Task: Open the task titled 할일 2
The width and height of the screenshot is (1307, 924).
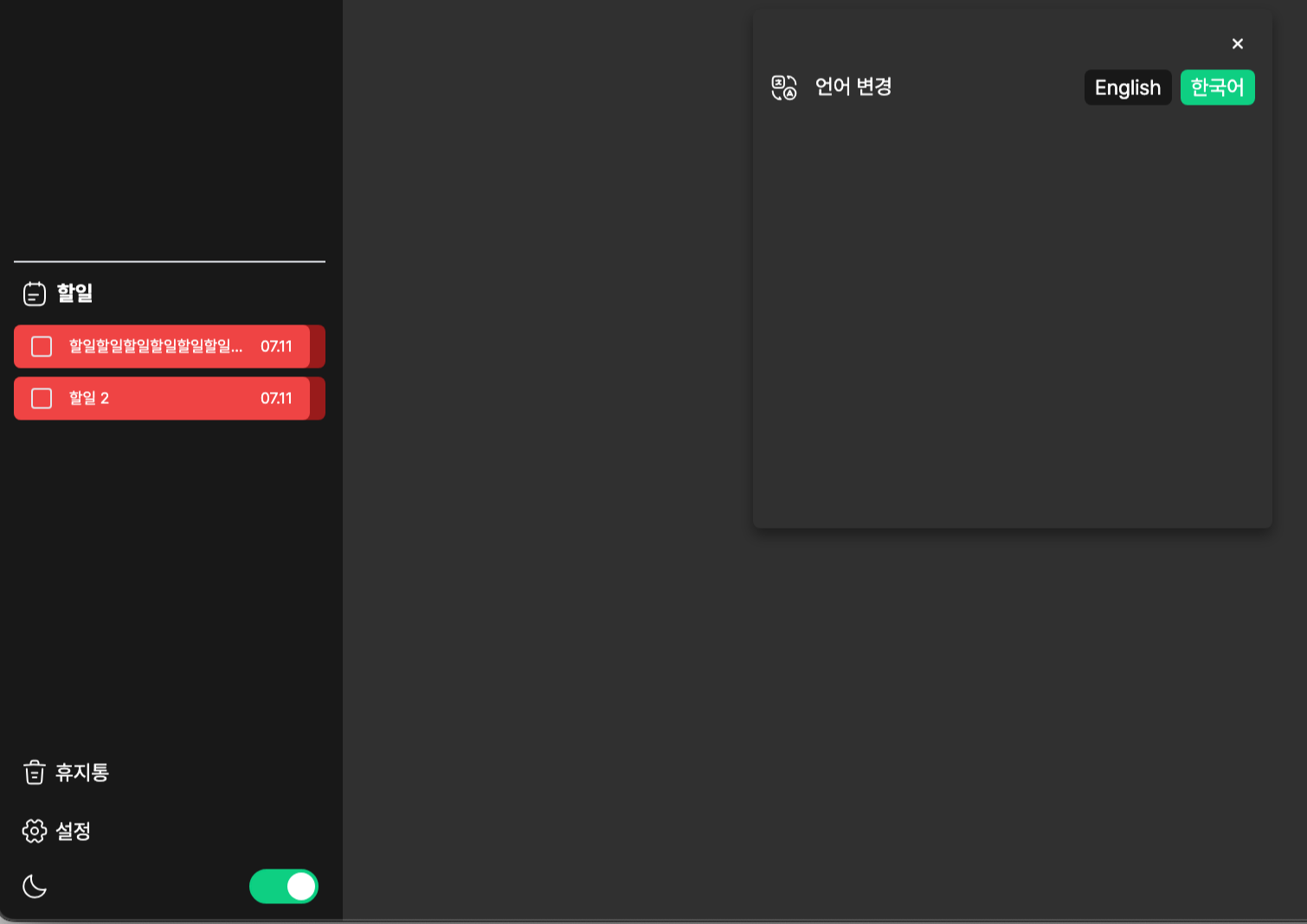Action: pyautogui.click(x=89, y=398)
